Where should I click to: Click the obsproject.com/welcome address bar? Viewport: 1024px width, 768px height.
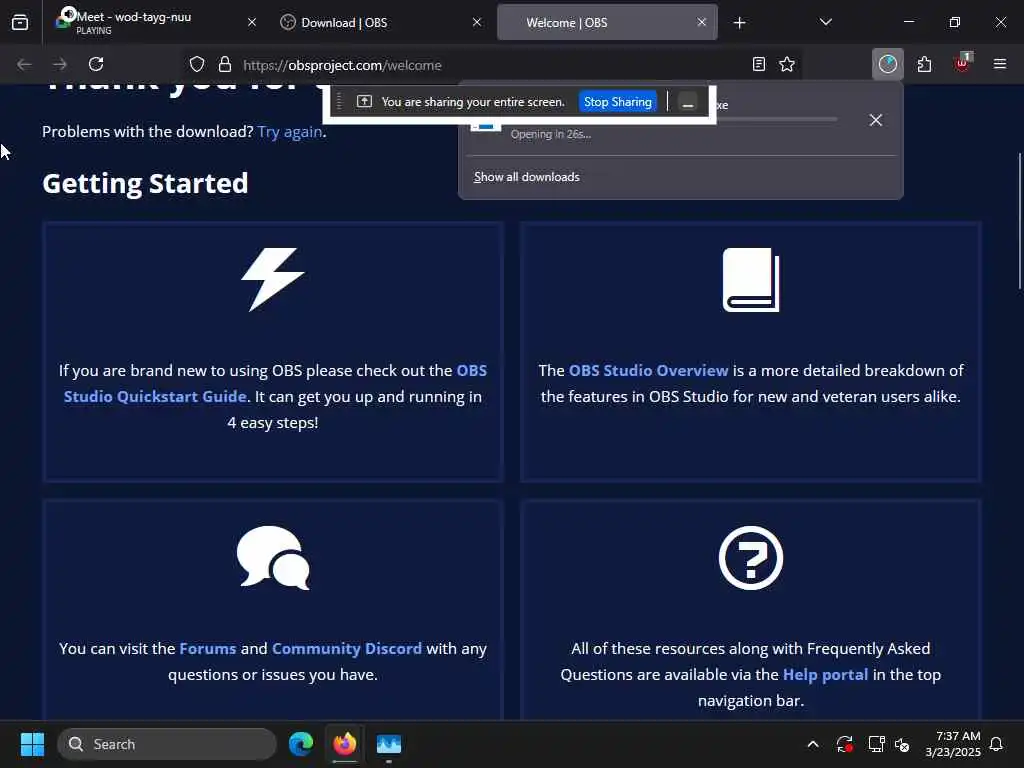point(493,65)
